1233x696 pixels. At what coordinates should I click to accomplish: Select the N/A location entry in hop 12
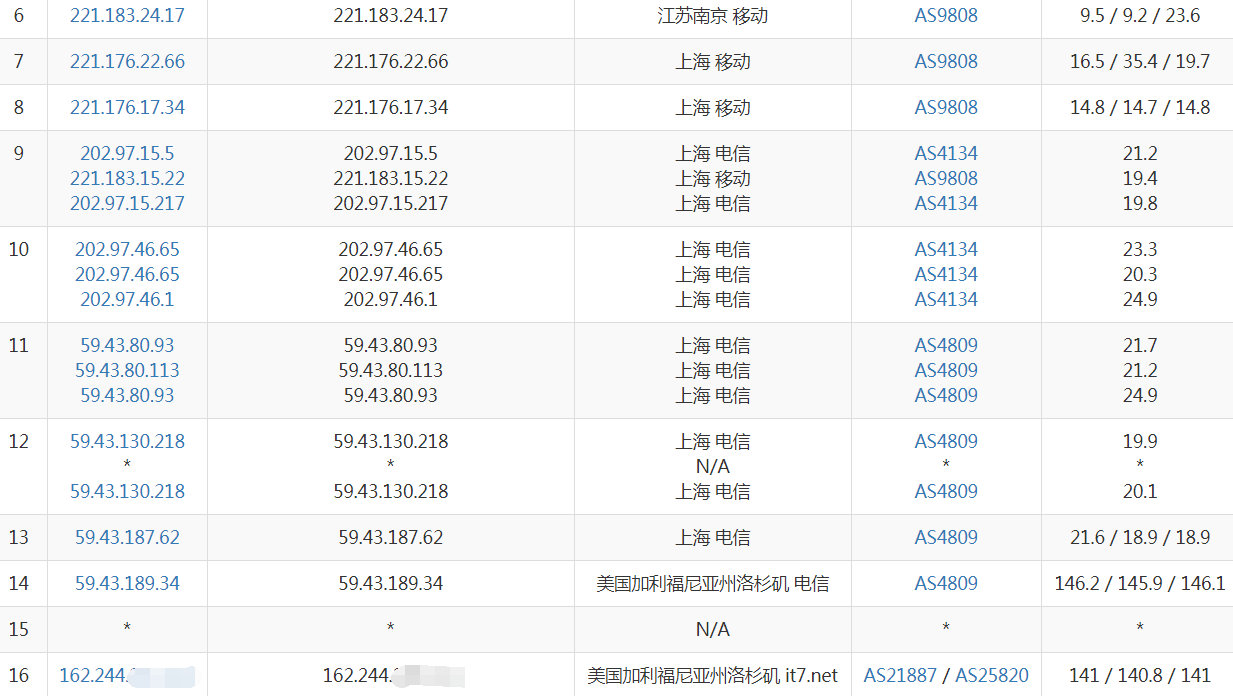tap(712, 466)
